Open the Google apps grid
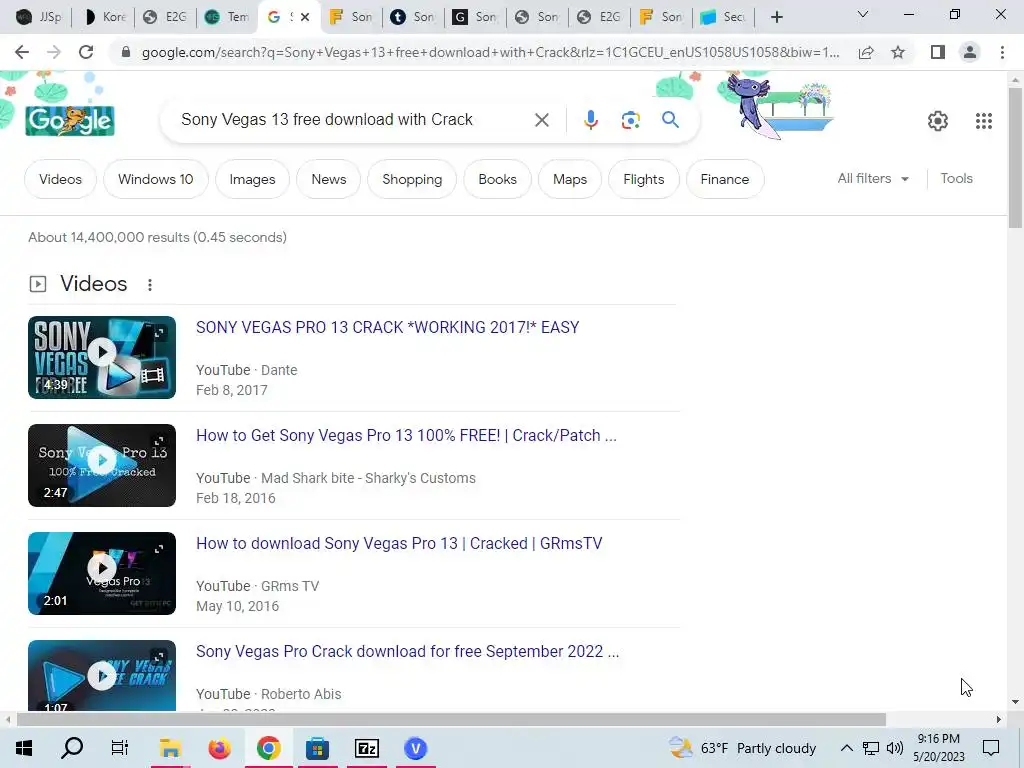 tap(984, 121)
